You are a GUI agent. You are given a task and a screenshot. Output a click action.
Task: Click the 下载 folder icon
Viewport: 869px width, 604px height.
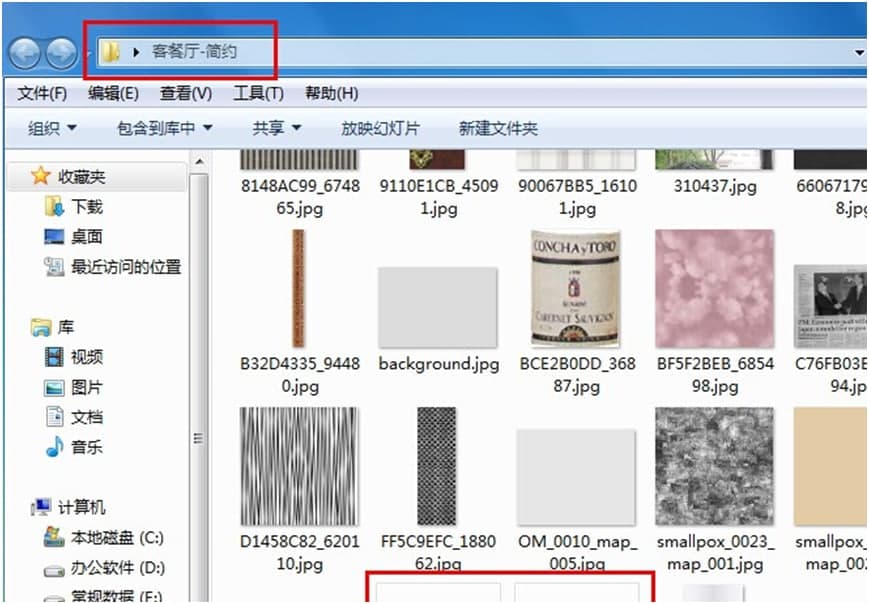54,207
